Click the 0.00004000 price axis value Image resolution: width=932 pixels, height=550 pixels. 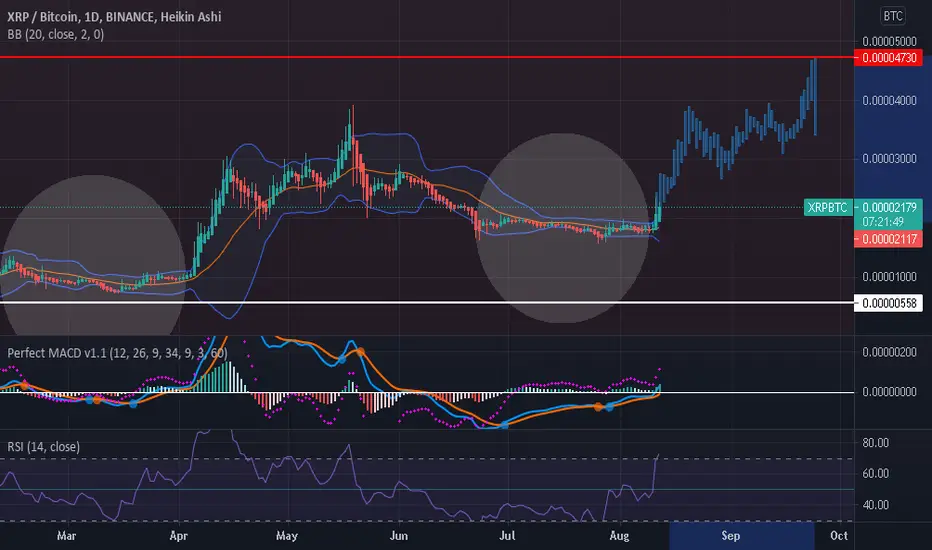889,100
